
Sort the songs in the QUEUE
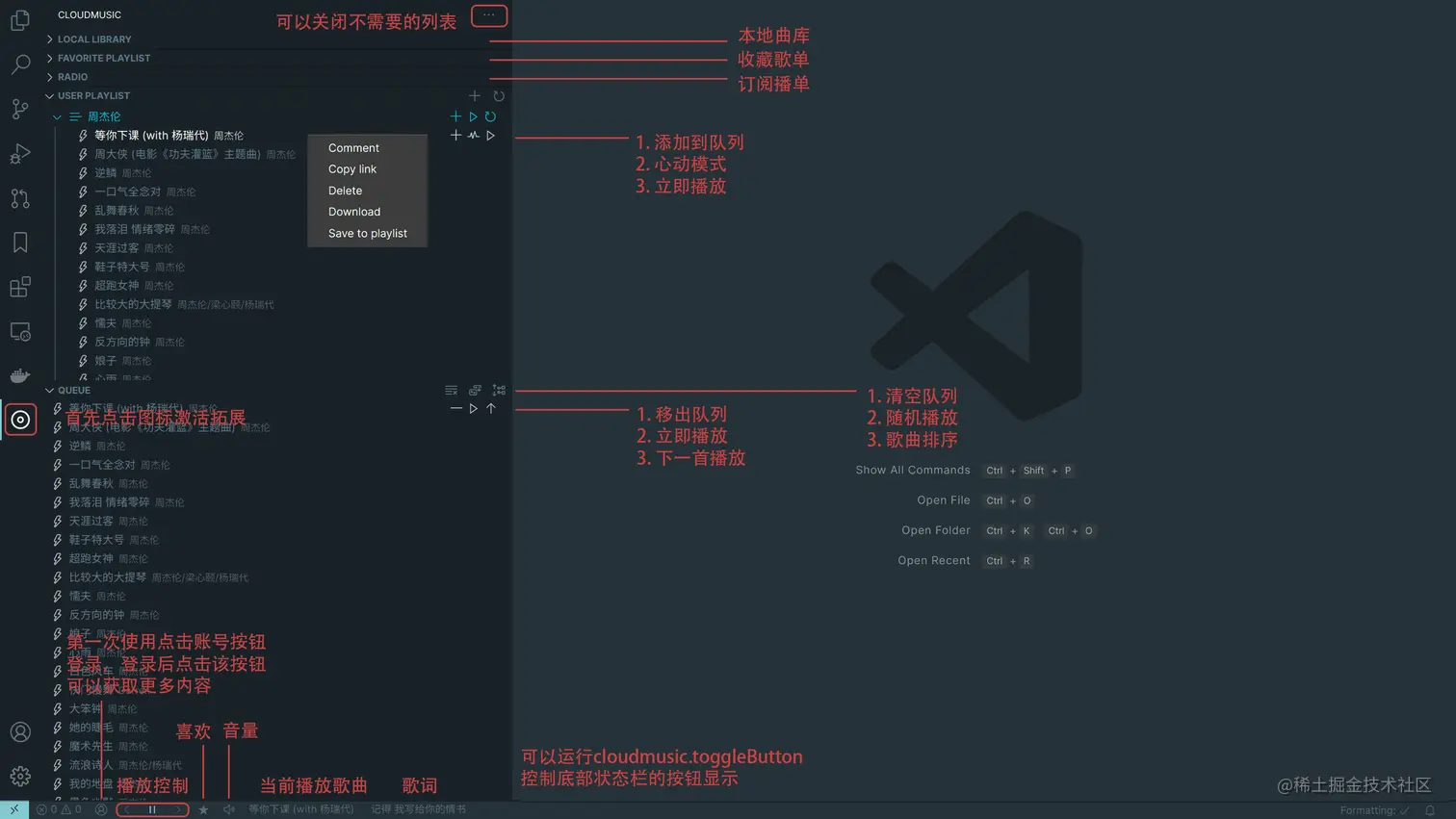tap(498, 390)
